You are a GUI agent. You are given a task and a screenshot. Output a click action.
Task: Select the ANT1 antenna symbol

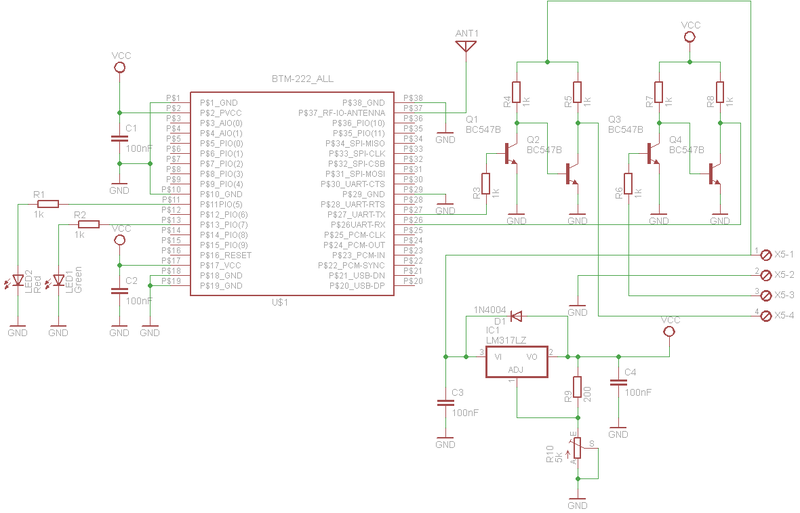[466, 46]
